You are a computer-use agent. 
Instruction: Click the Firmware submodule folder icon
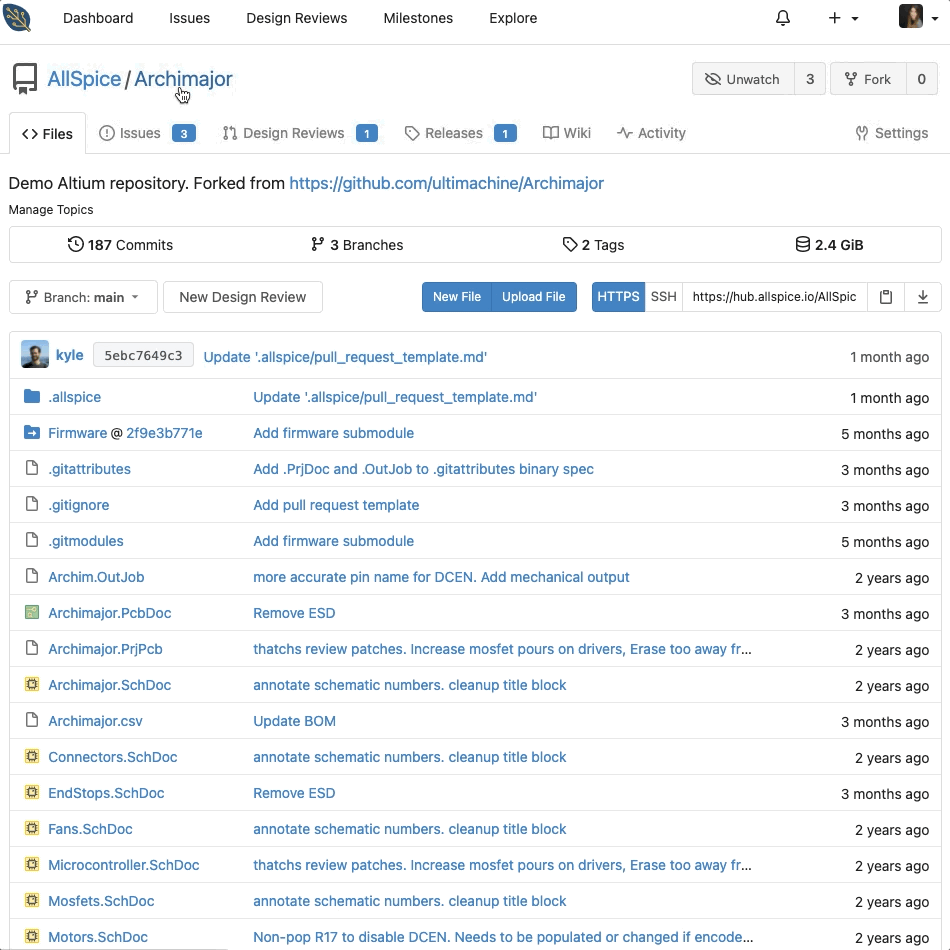(x=32, y=433)
